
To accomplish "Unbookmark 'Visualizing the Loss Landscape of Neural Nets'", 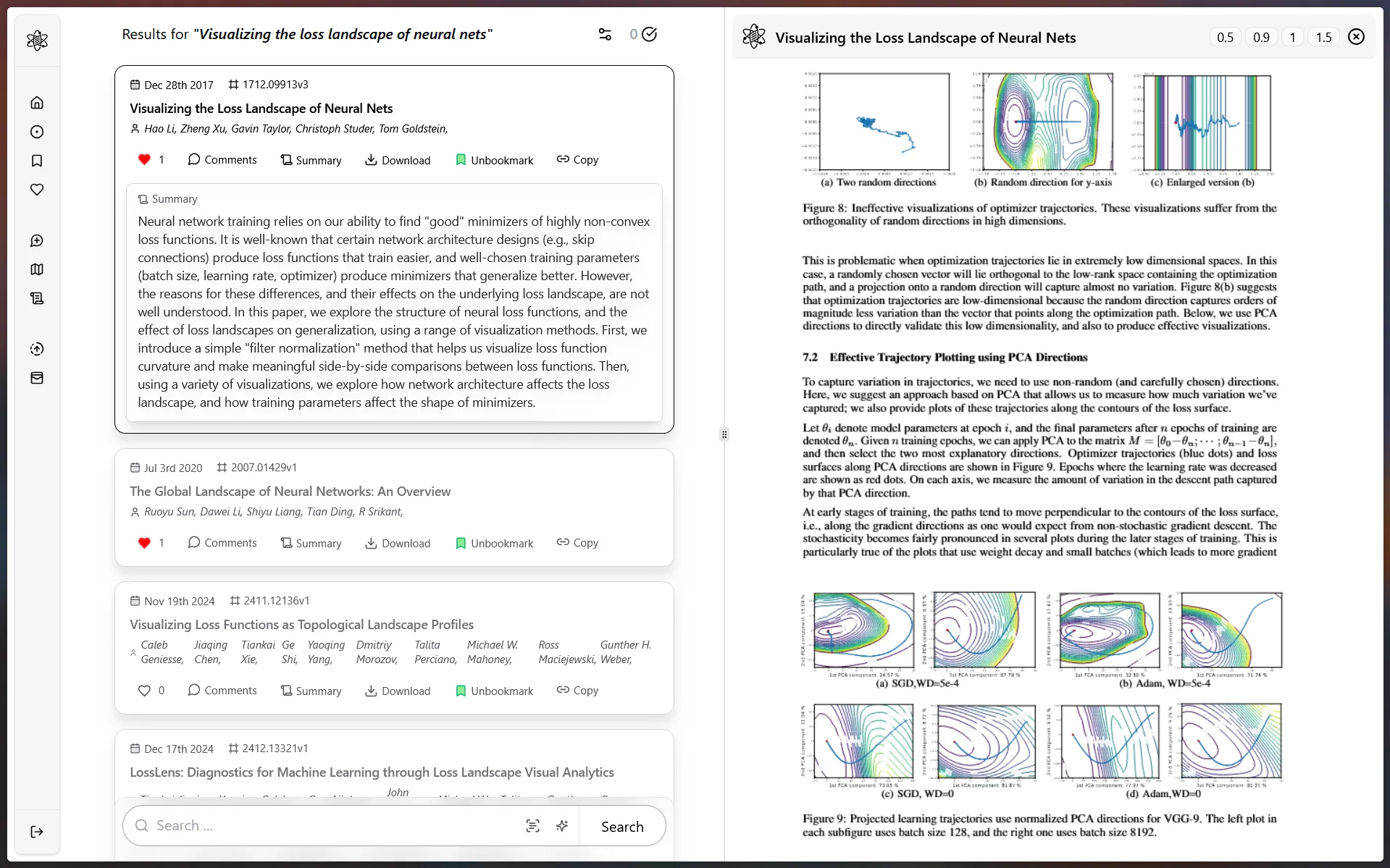I will click(x=494, y=160).
